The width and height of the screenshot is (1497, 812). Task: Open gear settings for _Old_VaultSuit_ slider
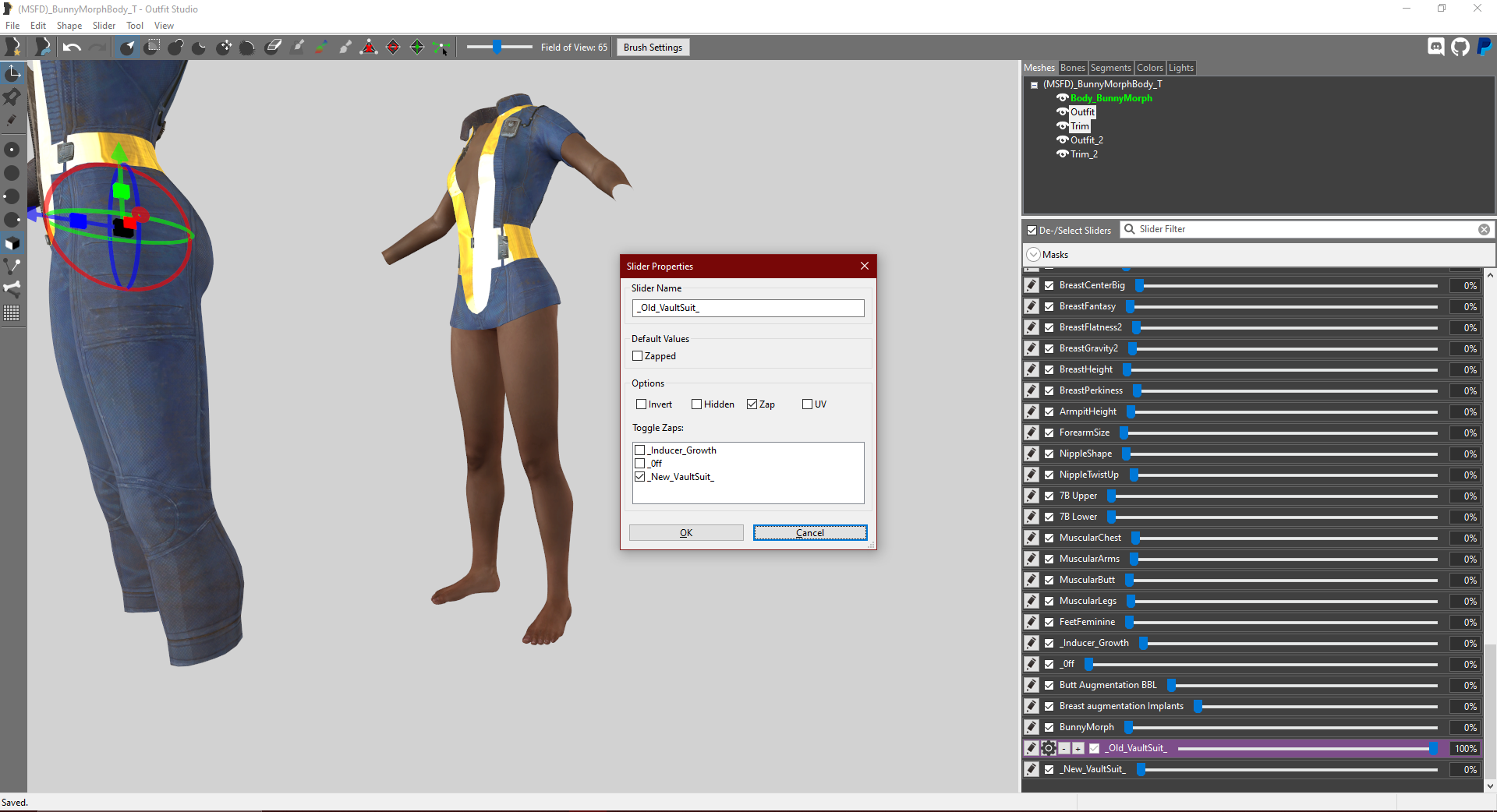pos(1049,748)
